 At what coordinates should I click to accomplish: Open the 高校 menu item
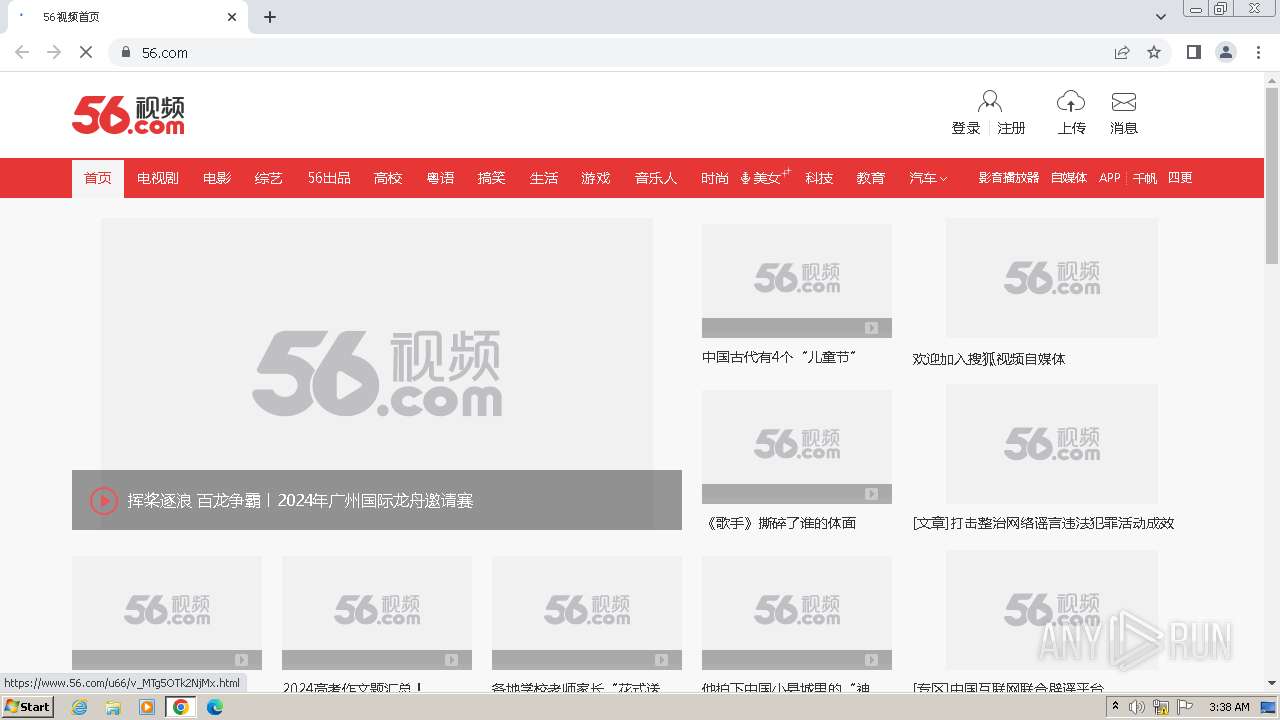pyautogui.click(x=388, y=178)
